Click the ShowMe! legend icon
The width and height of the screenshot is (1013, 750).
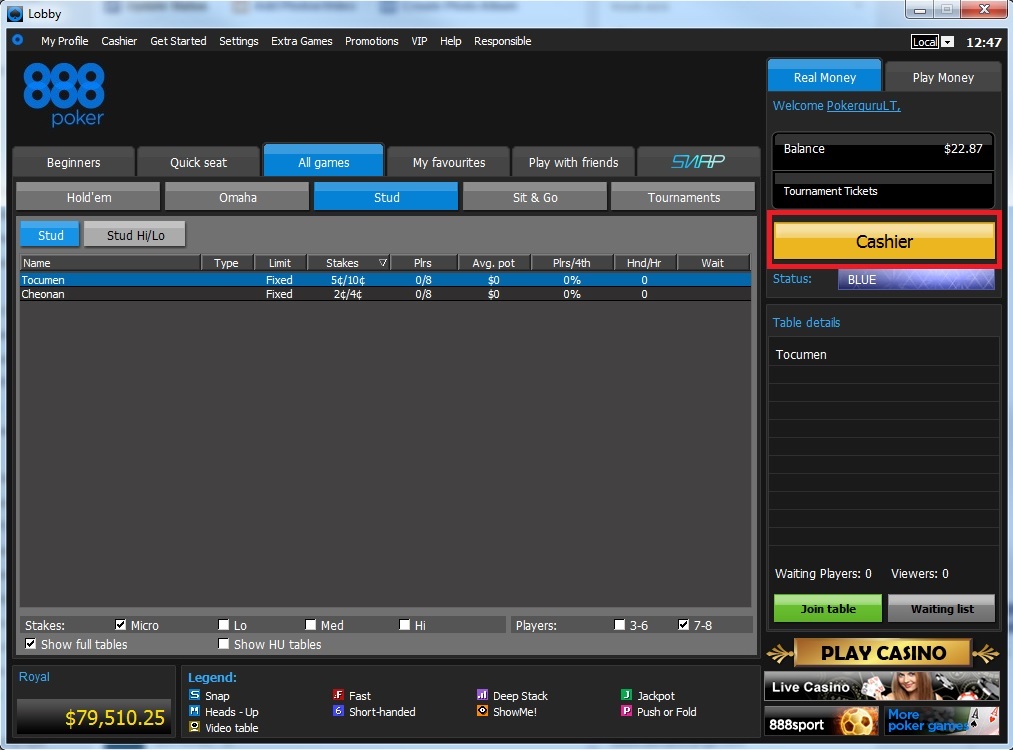pyautogui.click(x=482, y=711)
